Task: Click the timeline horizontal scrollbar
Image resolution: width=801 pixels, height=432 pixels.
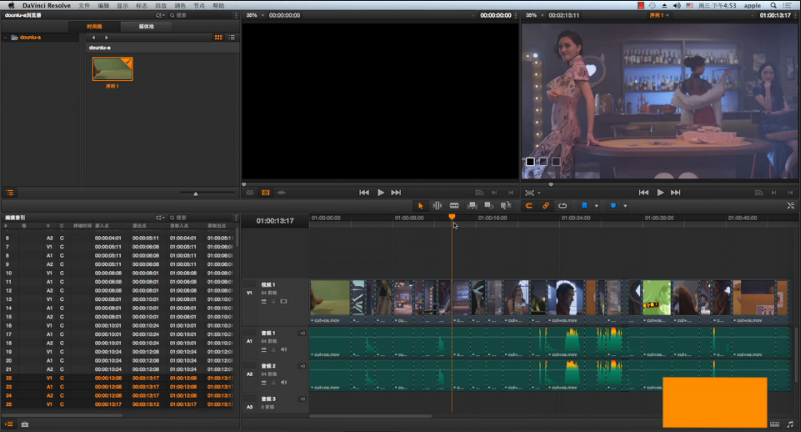Action: point(370,416)
